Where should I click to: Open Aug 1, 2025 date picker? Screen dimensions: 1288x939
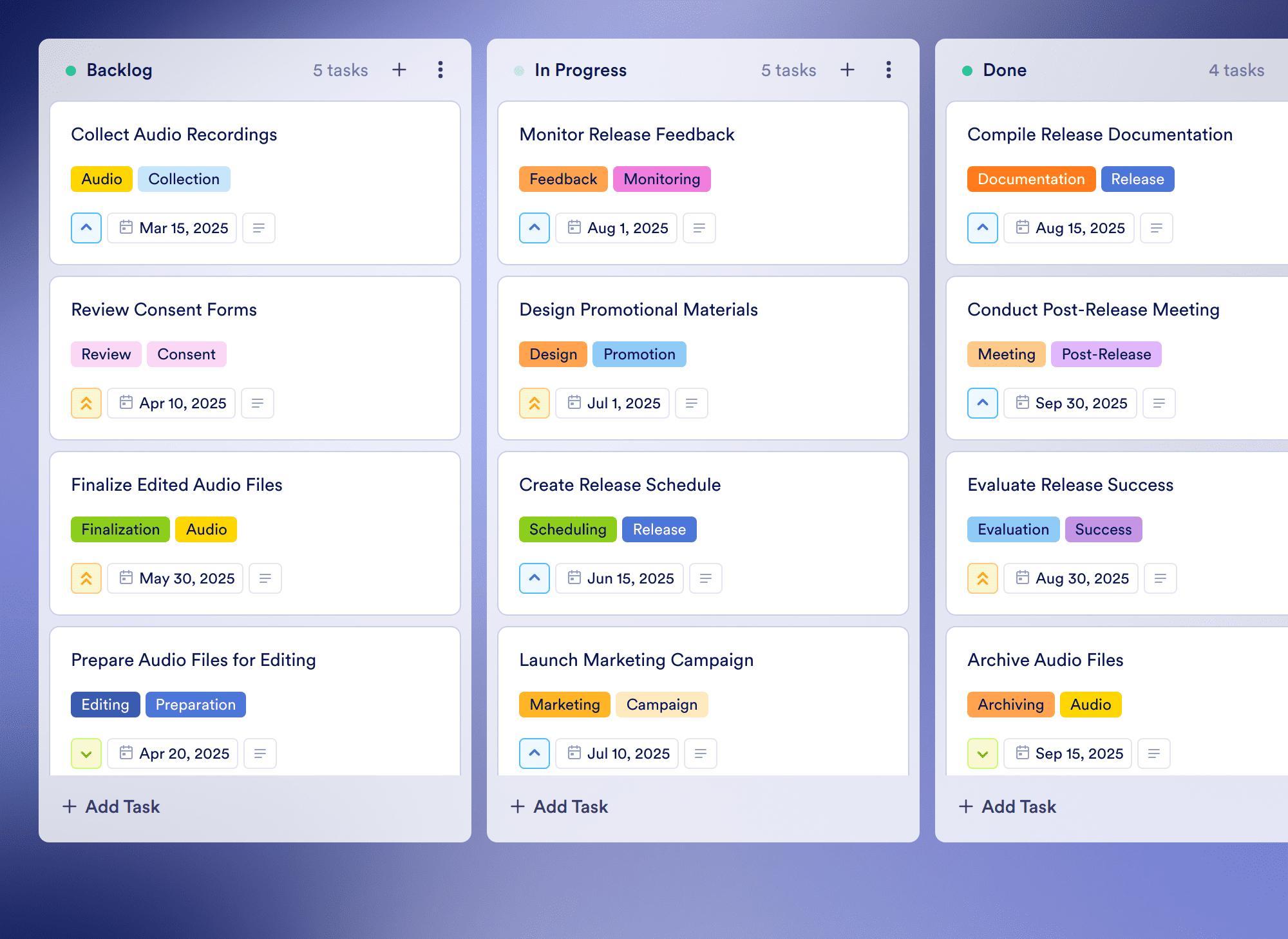(616, 228)
